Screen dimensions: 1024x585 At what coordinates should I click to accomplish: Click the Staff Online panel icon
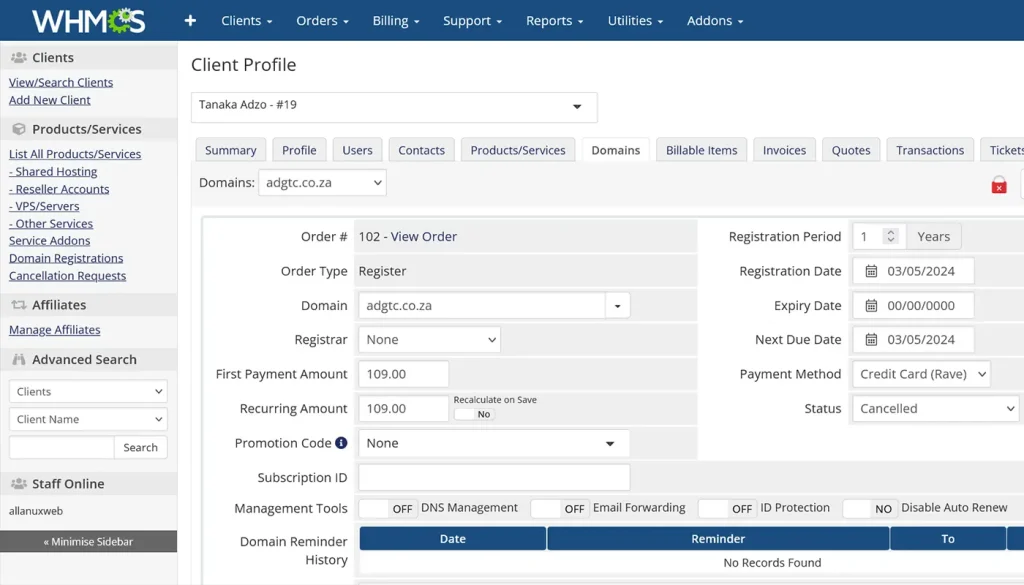click(x=20, y=483)
